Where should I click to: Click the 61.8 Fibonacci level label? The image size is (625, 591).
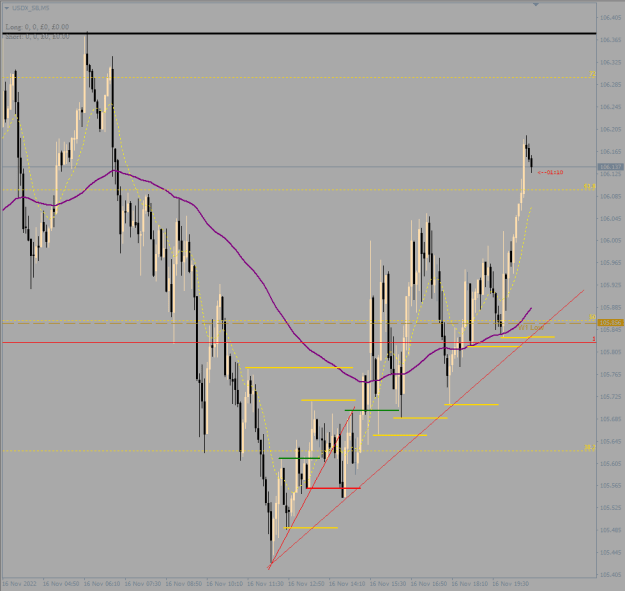point(590,186)
